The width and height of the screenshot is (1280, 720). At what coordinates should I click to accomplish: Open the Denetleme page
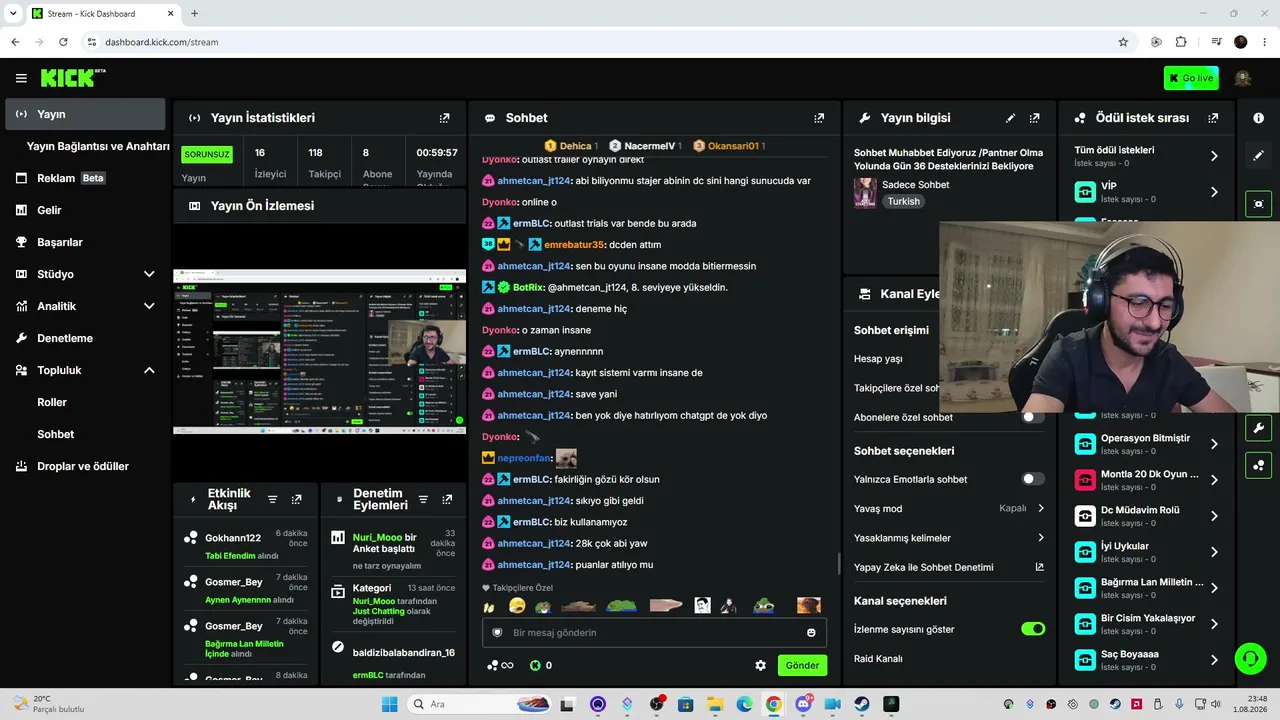tap(85, 338)
